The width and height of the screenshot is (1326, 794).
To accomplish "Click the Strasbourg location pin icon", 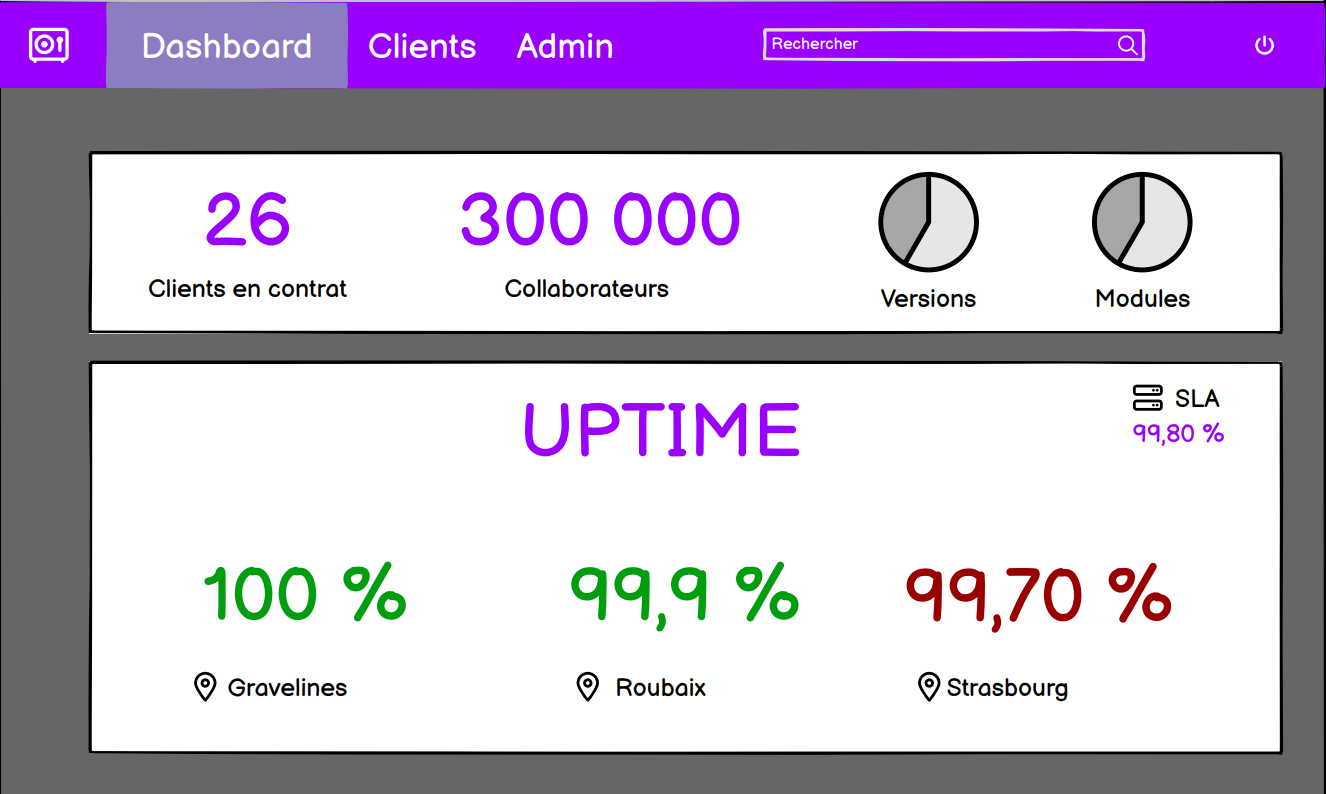I will (x=928, y=687).
